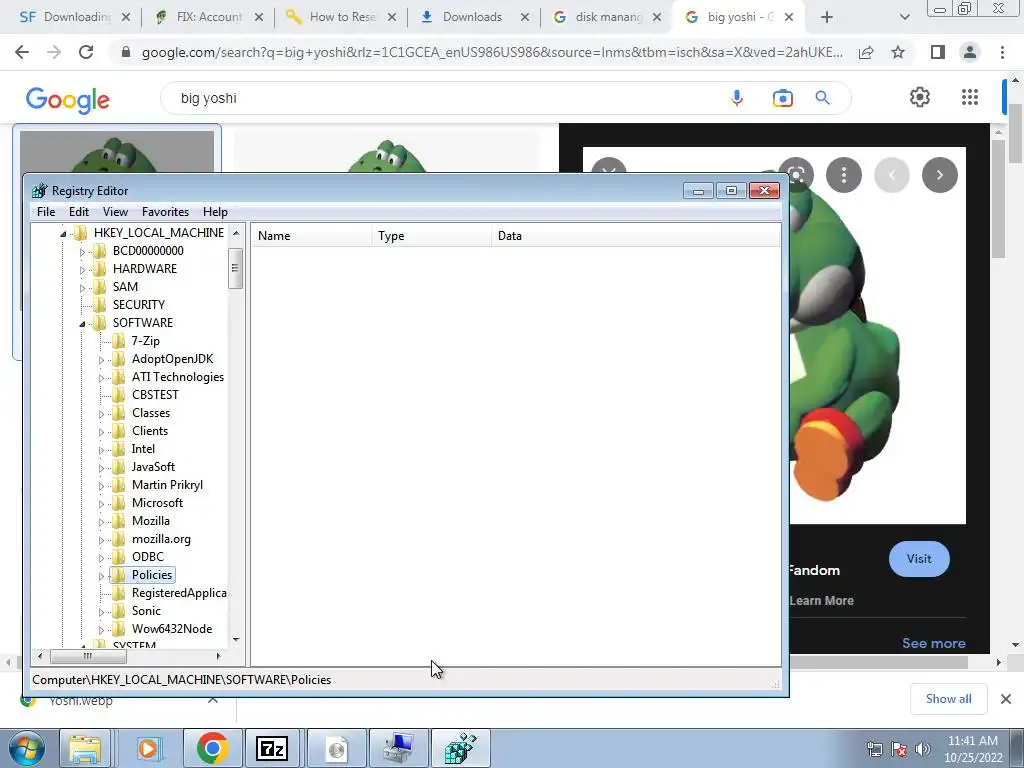Expand the Wow6432Node key
Screen dimensions: 1024x768
tap(101, 630)
